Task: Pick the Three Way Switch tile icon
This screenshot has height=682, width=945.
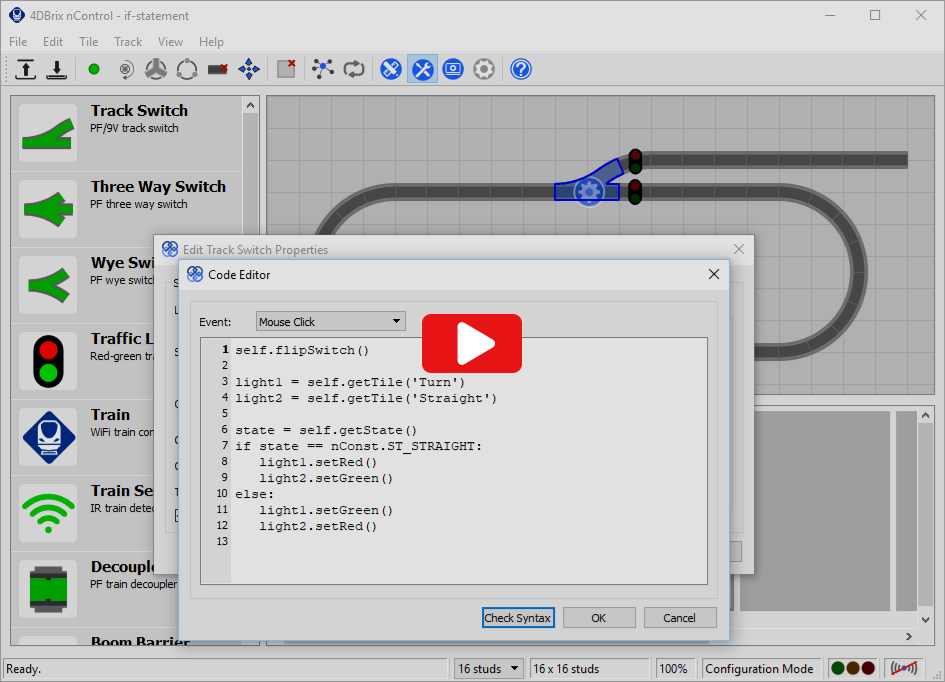Action: [x=48, y=209]
